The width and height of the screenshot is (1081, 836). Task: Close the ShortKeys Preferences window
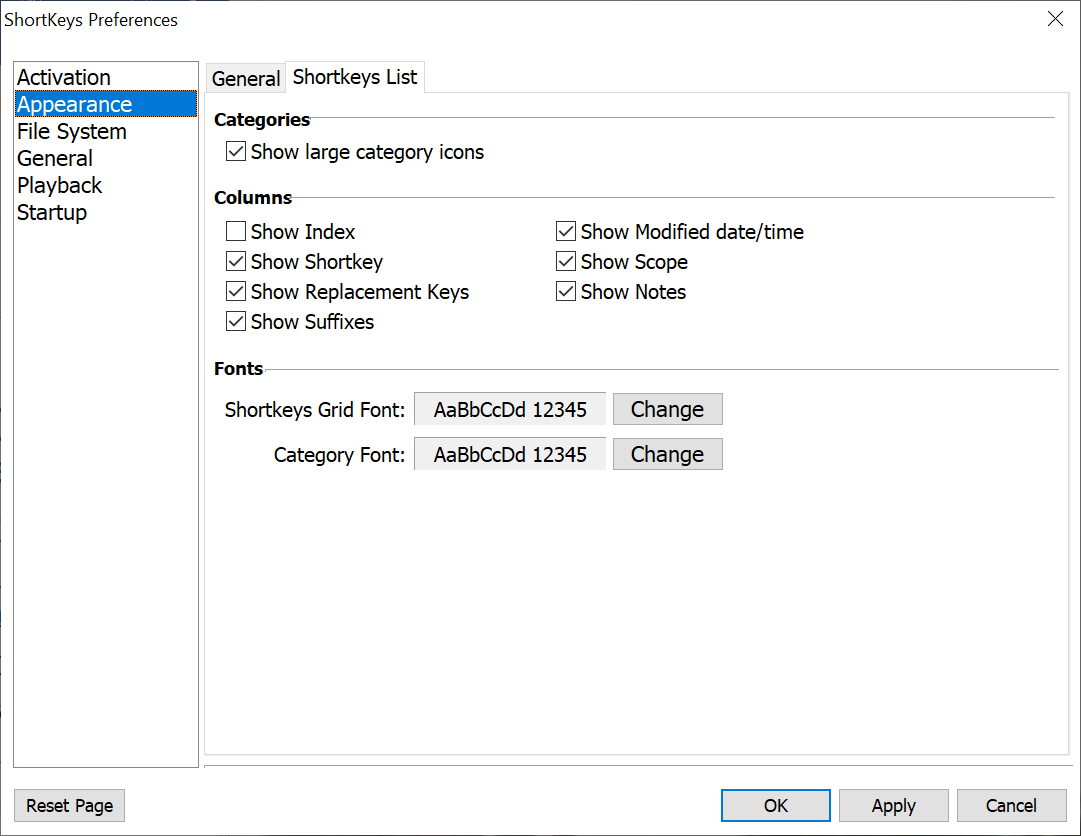1055,19
